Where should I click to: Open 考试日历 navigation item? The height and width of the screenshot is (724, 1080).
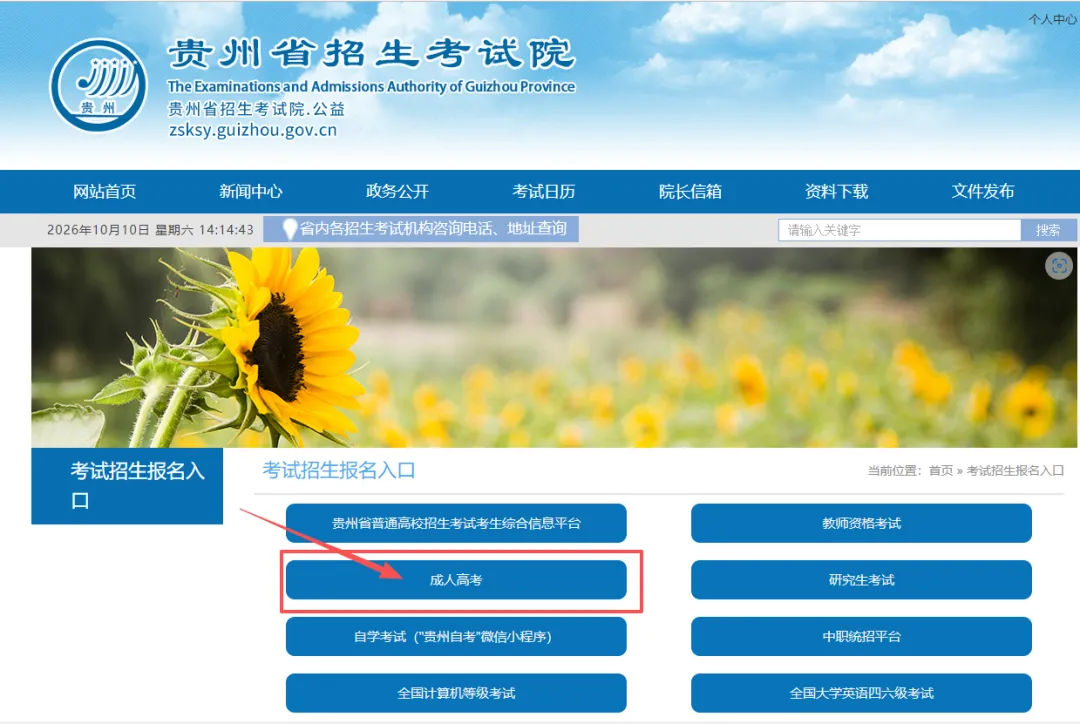tap(543, 192)
